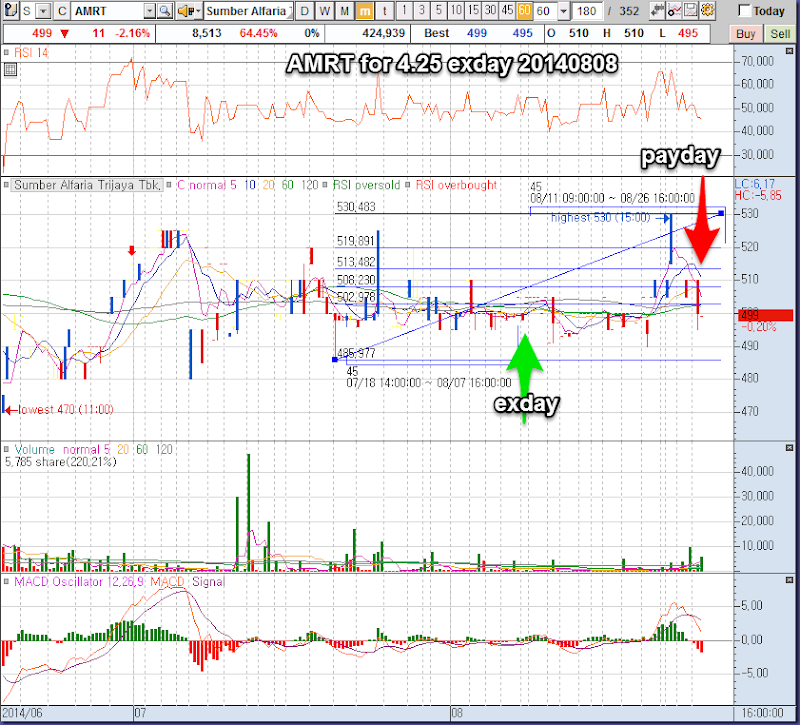
Task: Select the 30-minute interval button
Action: (x=490, y=10)
